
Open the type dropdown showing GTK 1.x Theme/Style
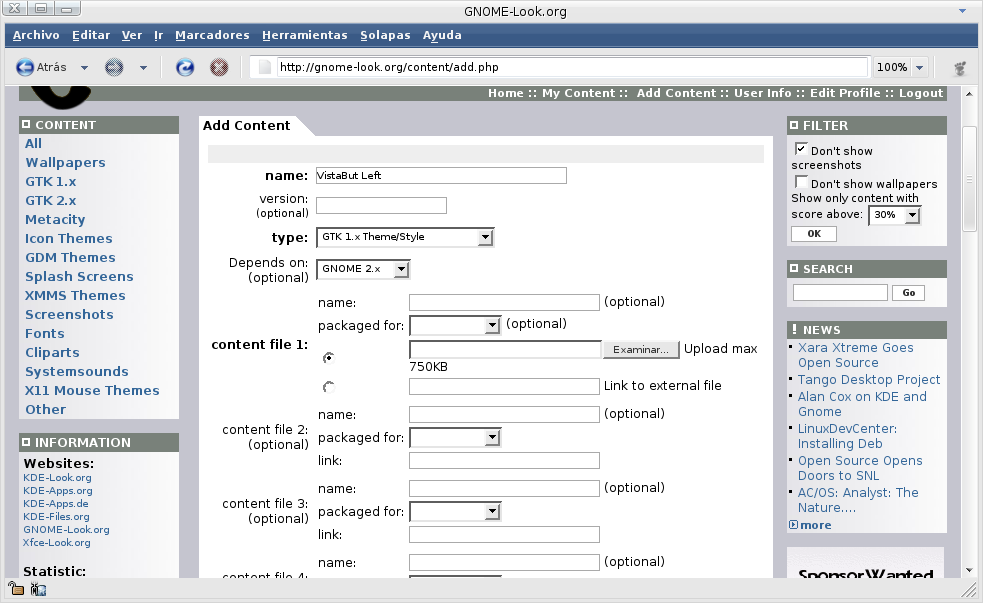405,237
